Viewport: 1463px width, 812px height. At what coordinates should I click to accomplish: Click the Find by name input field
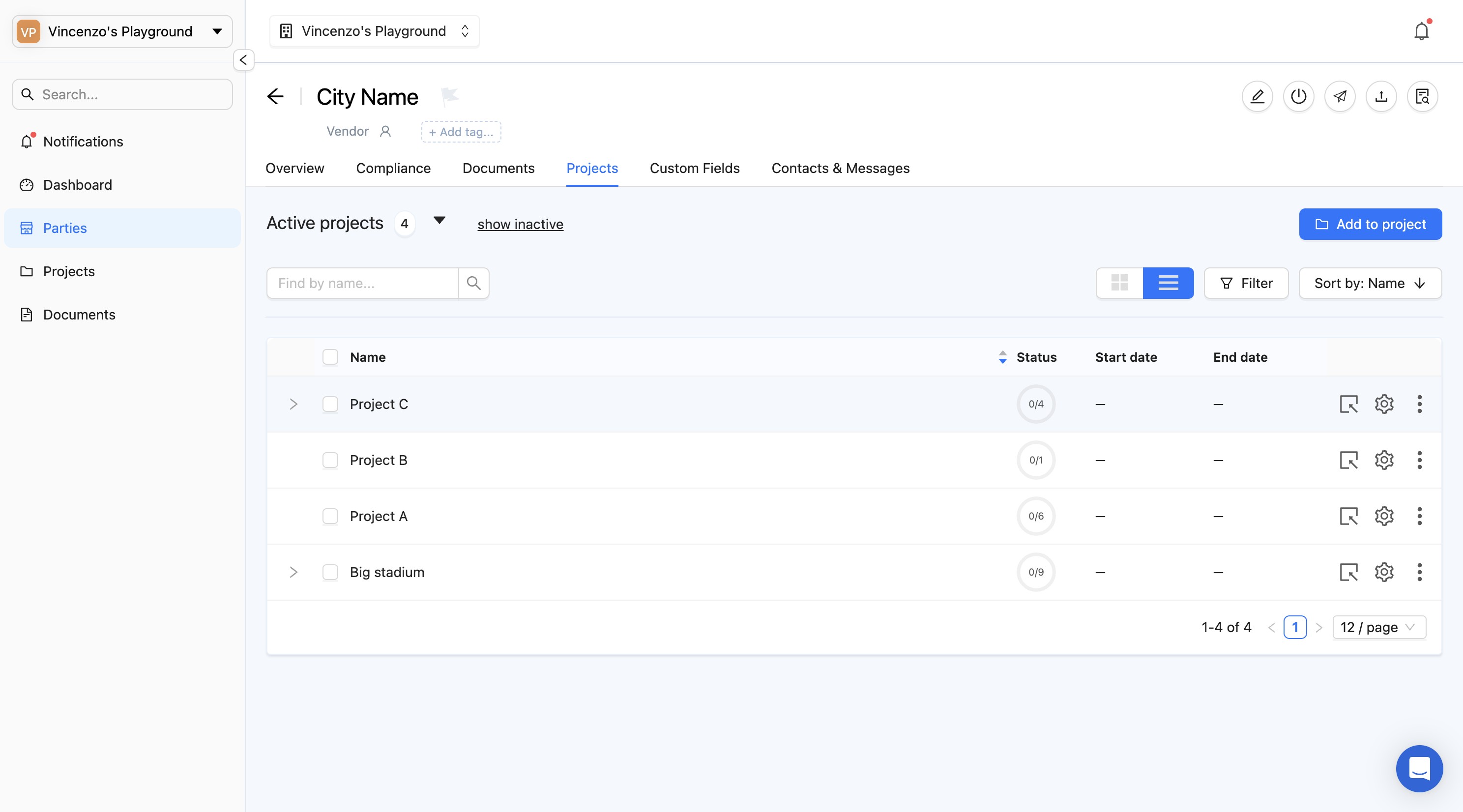[362, 283]
